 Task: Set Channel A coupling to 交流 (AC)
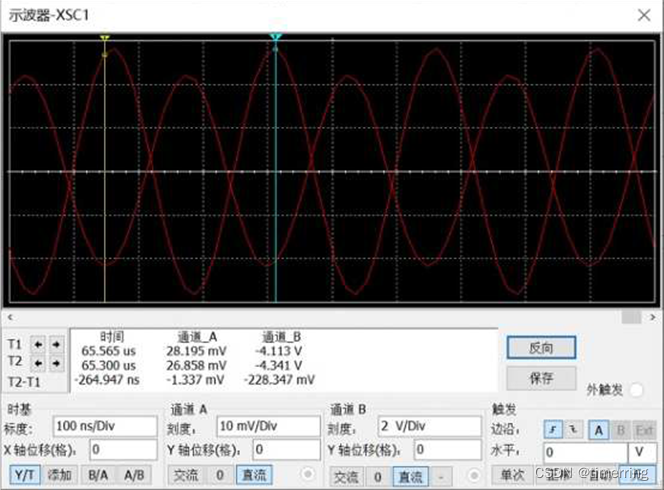(x=186, y=475)
